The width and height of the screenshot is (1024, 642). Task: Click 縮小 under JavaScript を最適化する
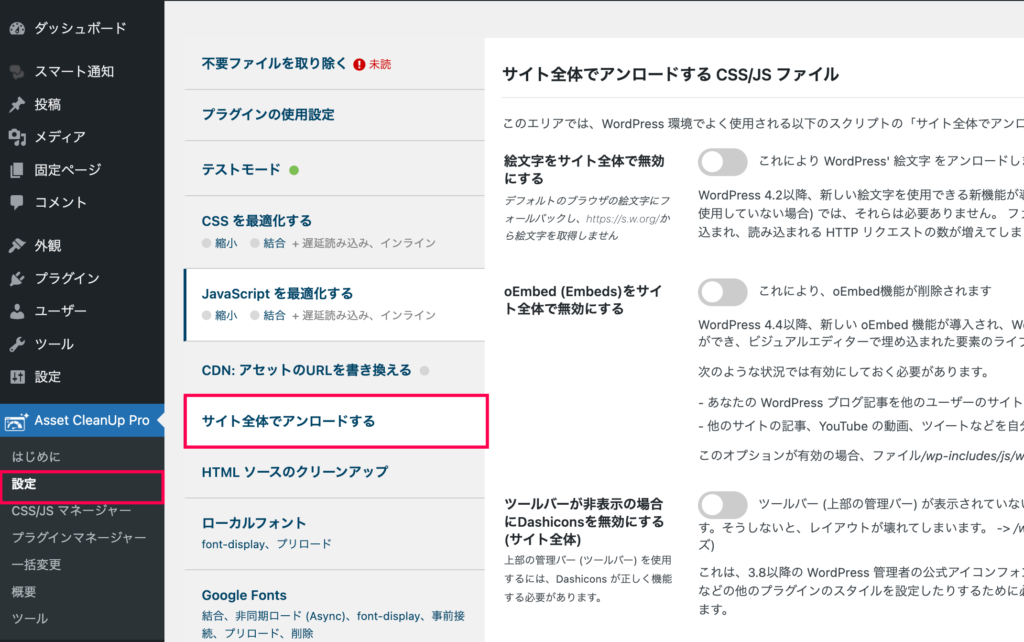(x=226, y=315)
